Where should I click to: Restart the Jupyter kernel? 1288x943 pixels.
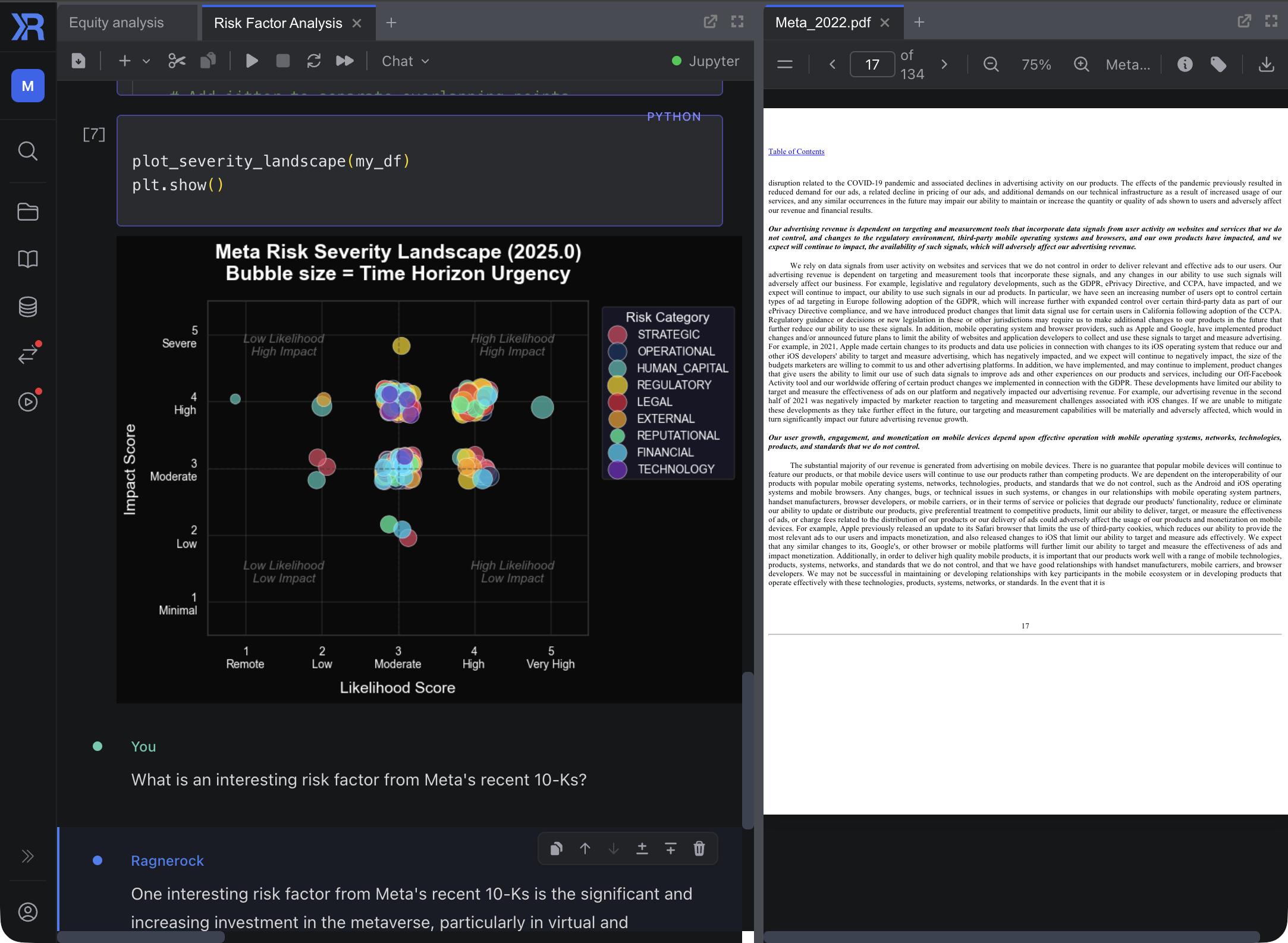pos(314,61)
